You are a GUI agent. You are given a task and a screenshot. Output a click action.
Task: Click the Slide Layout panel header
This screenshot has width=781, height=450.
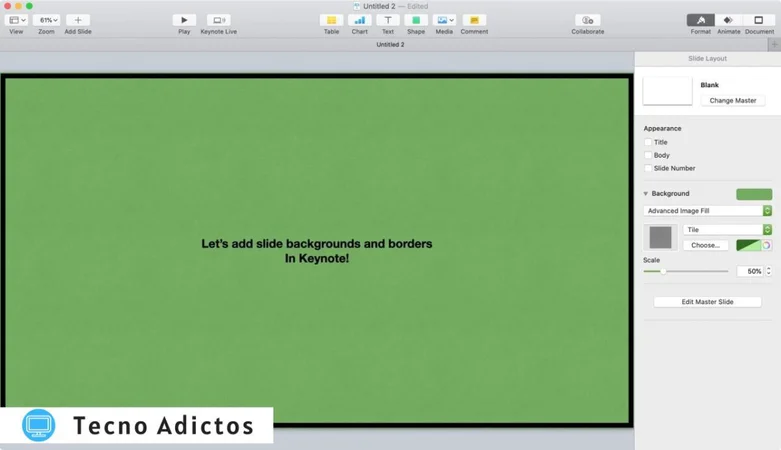point(707,58)
